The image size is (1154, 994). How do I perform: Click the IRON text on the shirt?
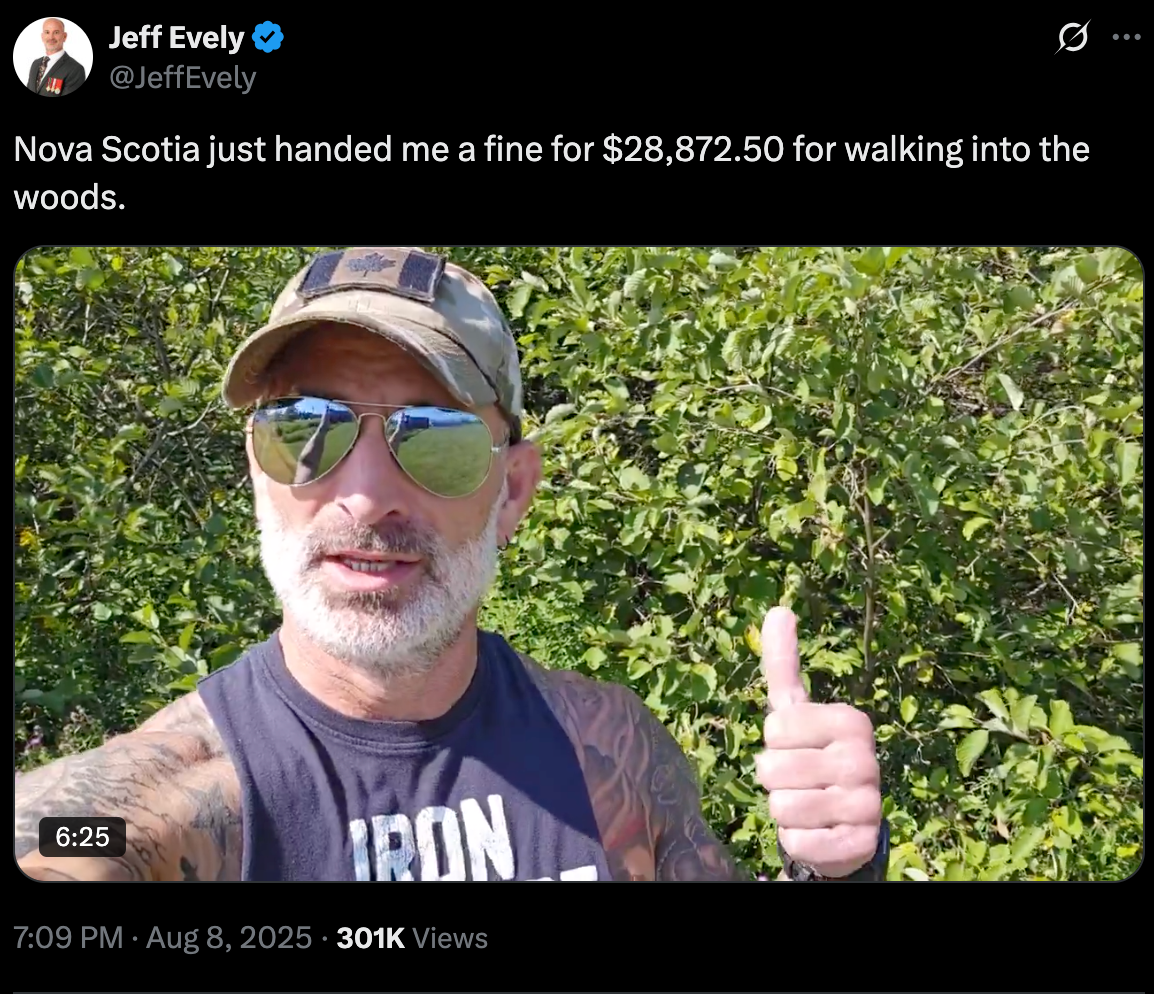click(x=431, y=840)
